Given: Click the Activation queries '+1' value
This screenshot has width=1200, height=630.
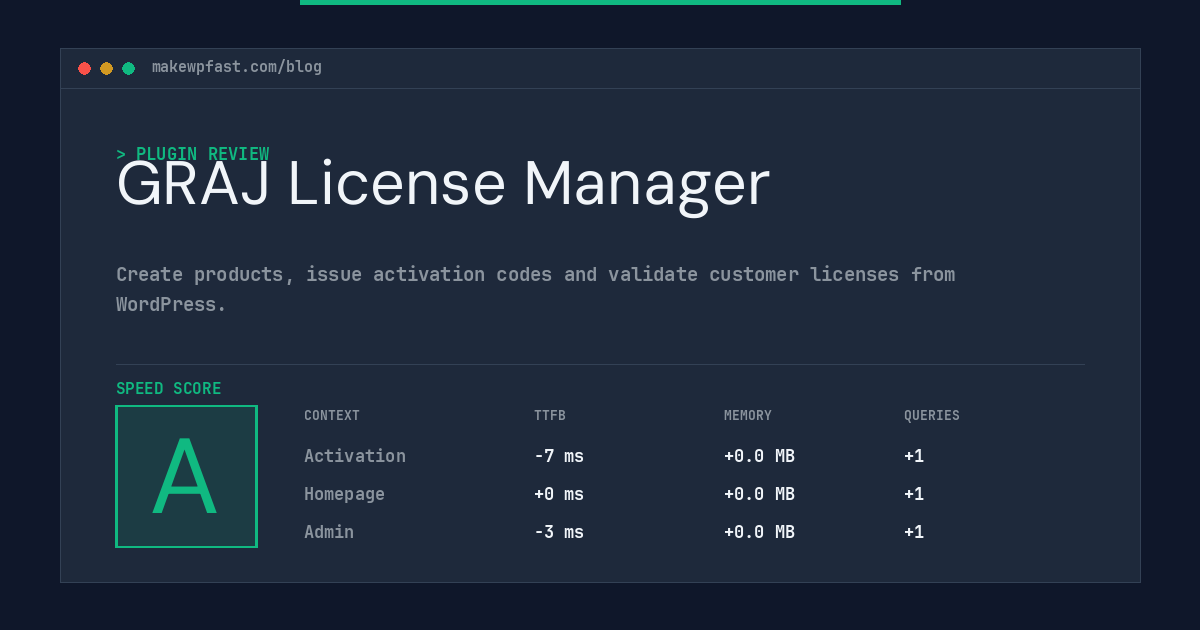Looking at the screenshot, I should [914, 456].
